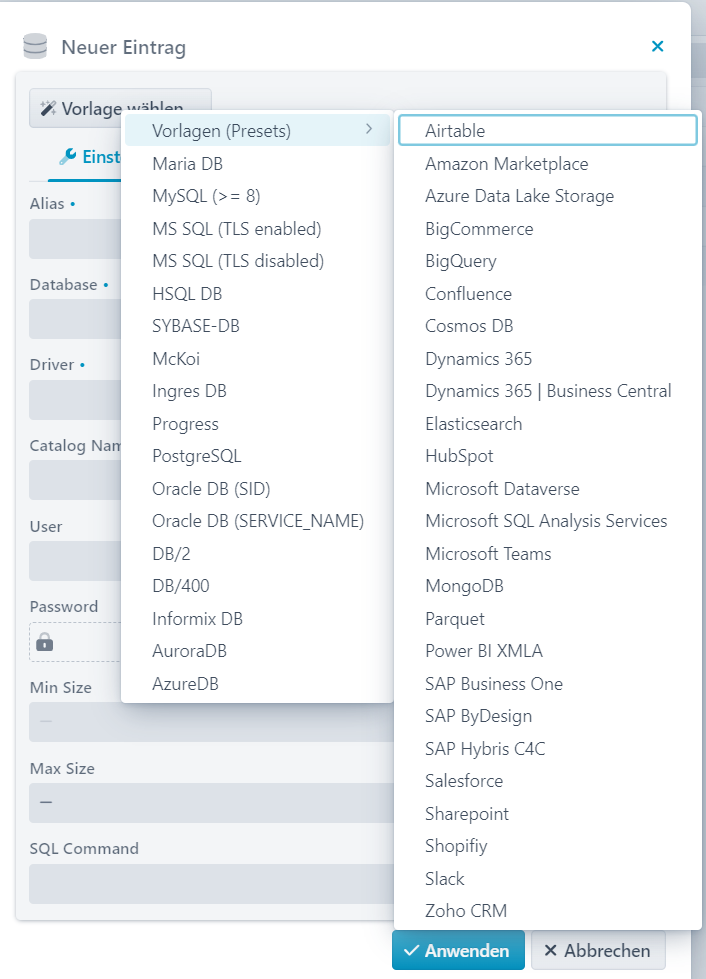This screenshot has height=979, width=706.
Task: Pick the HubSpot preset
Action: (547, 456)
